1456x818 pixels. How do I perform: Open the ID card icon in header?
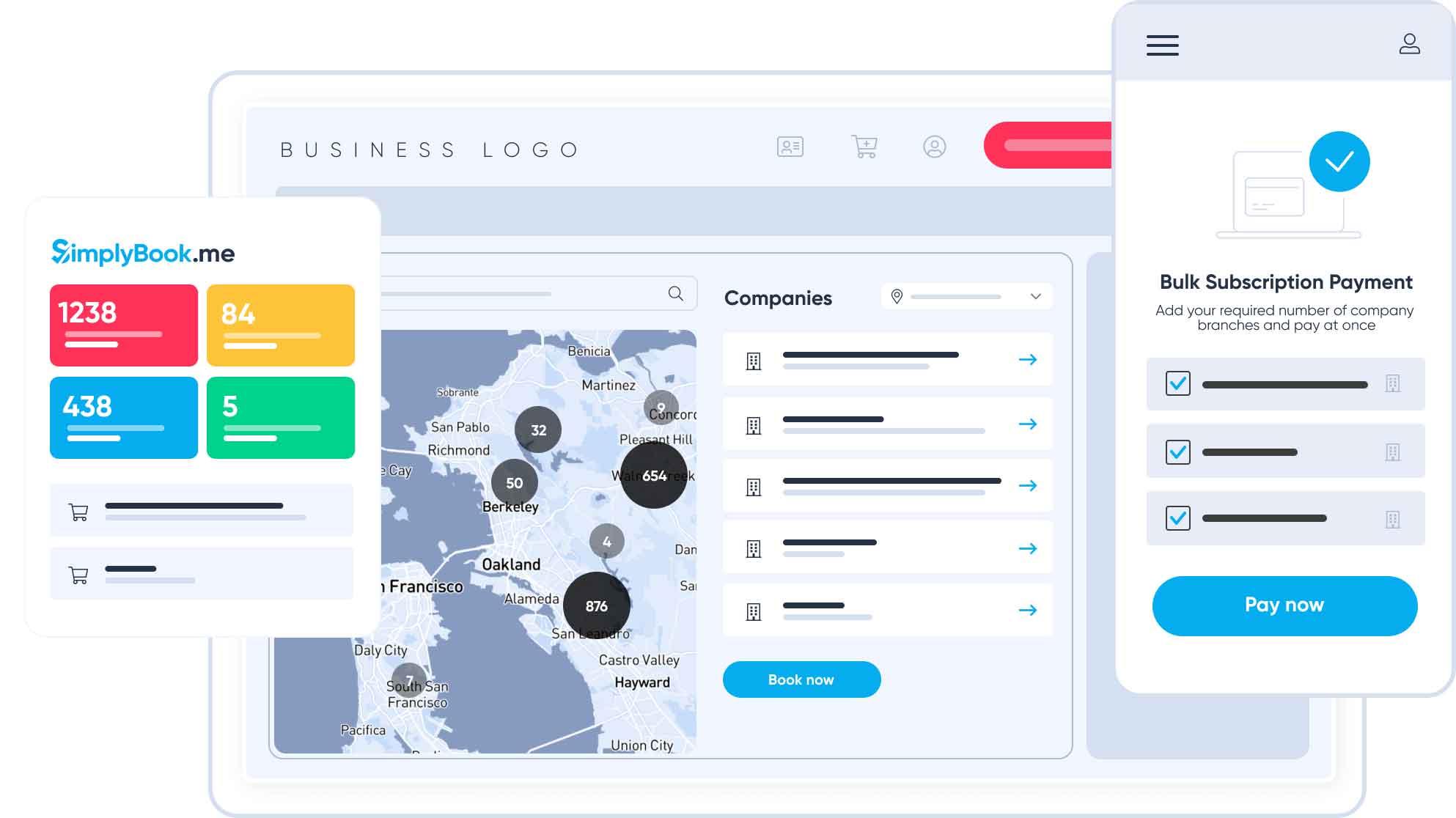(790, 147)
